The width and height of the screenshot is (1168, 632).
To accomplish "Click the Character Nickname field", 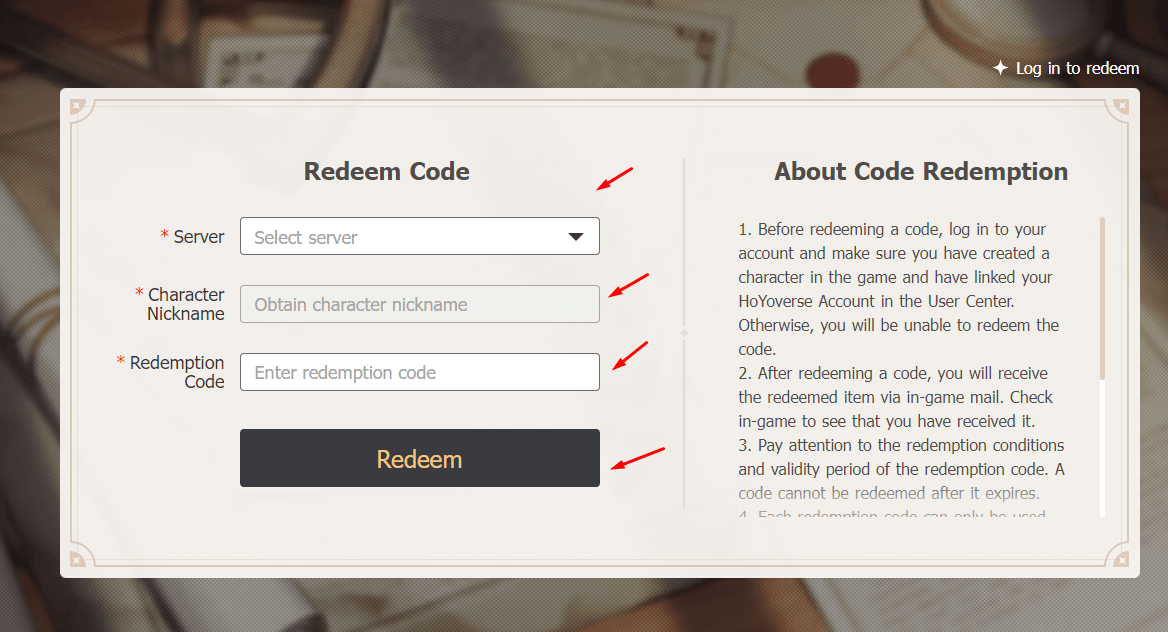I will 419,305.
